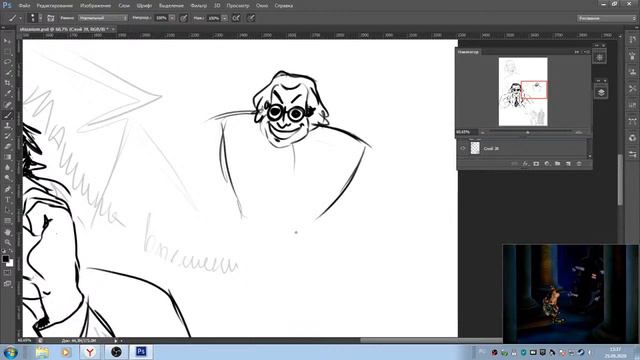Enable airbrush build-up mode
Viewport: 640px width, 360px height.
(x=236, y=18)
